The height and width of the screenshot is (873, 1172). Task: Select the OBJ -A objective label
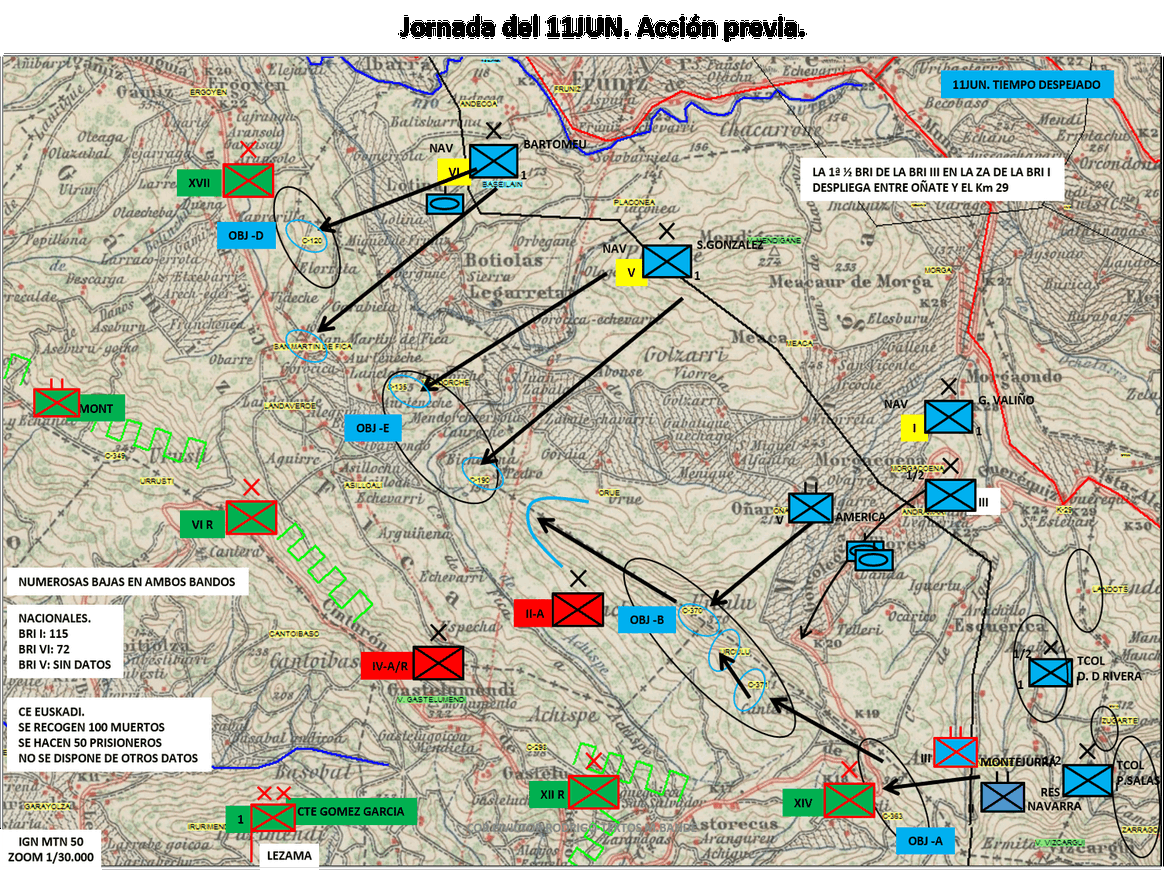(925, 841)
